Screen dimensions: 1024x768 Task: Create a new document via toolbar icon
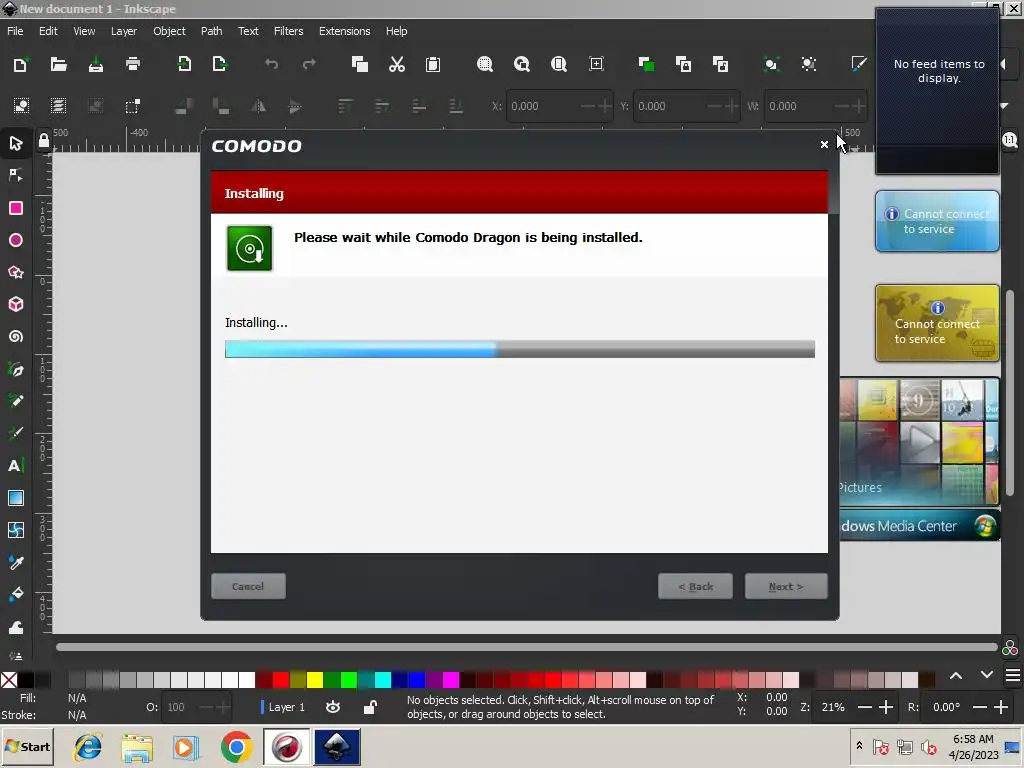20,64
